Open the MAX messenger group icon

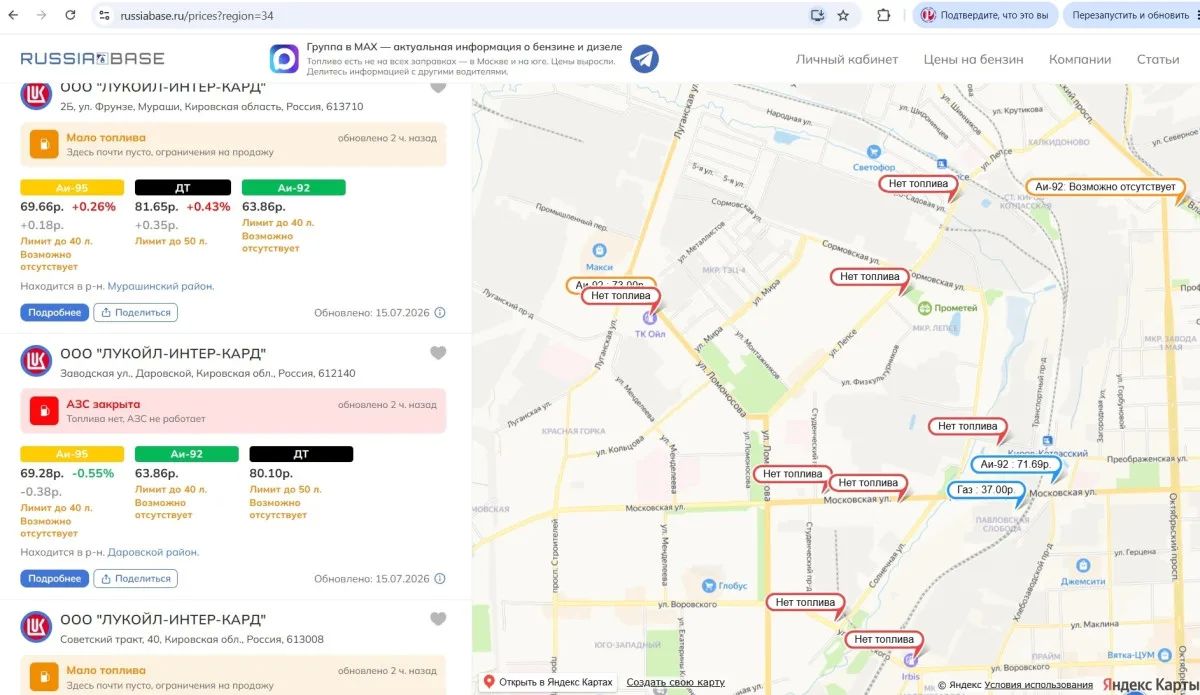click(285, 59)
